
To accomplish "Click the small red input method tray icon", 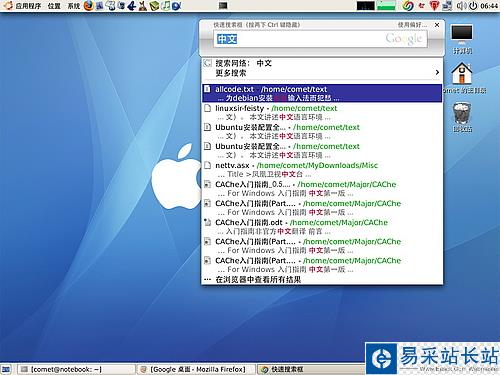I will click(422, 5).
